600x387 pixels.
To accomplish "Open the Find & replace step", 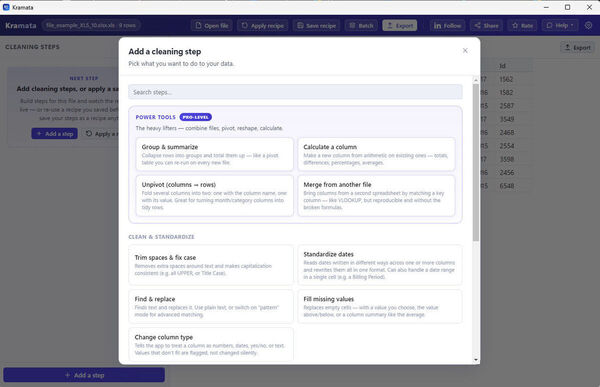I will (211, 306).
